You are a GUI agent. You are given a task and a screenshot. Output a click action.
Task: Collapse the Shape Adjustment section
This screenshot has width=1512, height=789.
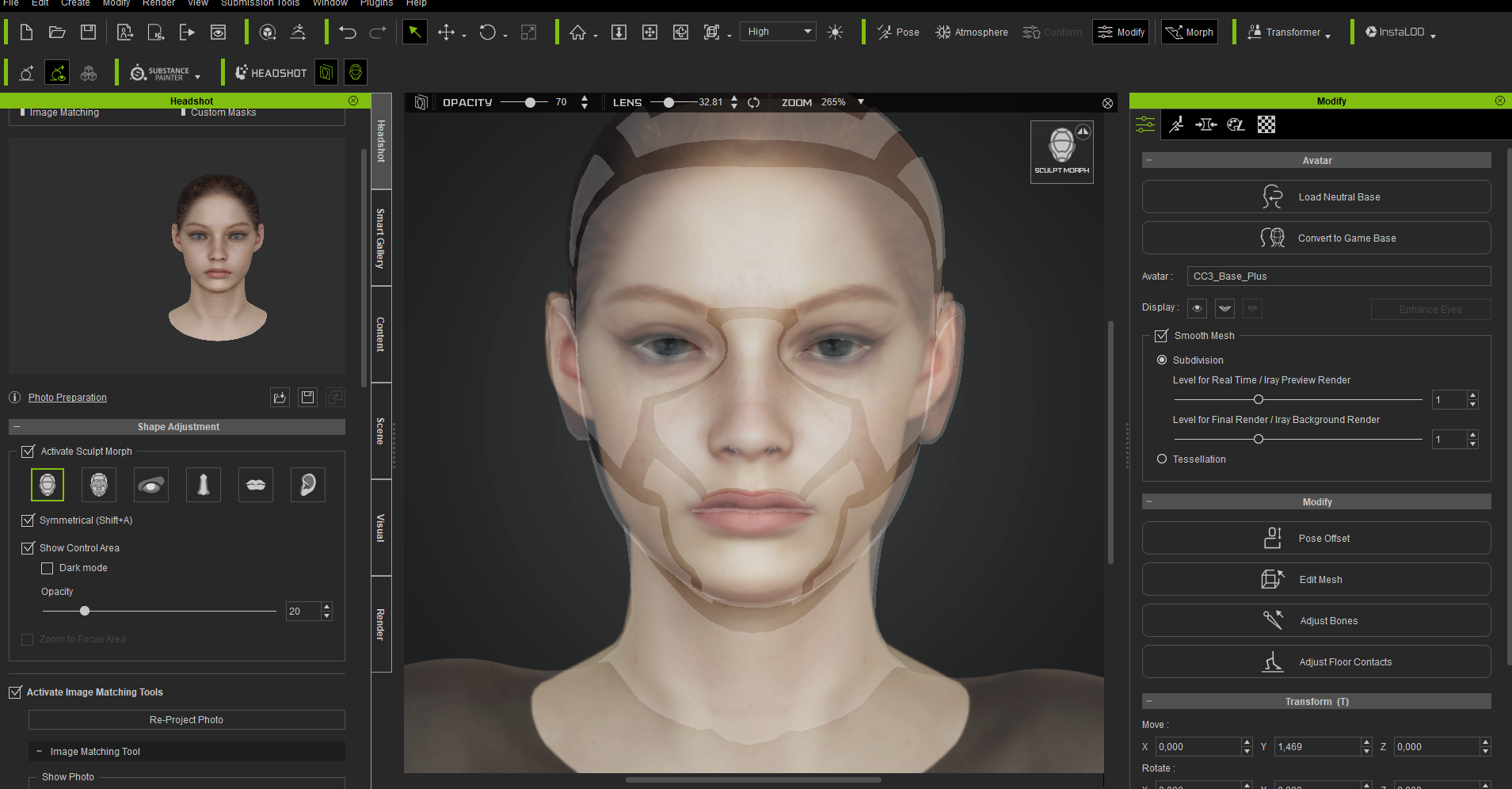point(17,426)
